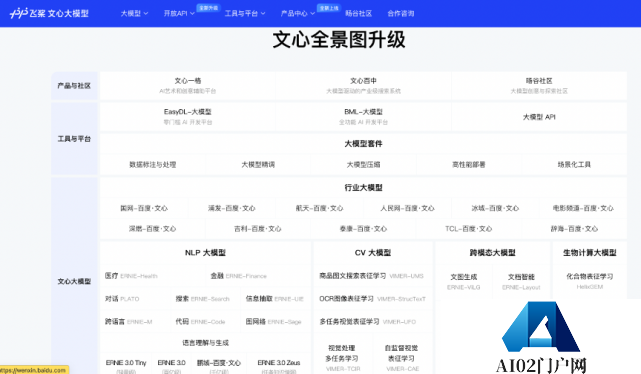Select the 深燃-百度·文心 model
Image resolution: width=641 pixels, height=374 pixels.
pos(152,229)
